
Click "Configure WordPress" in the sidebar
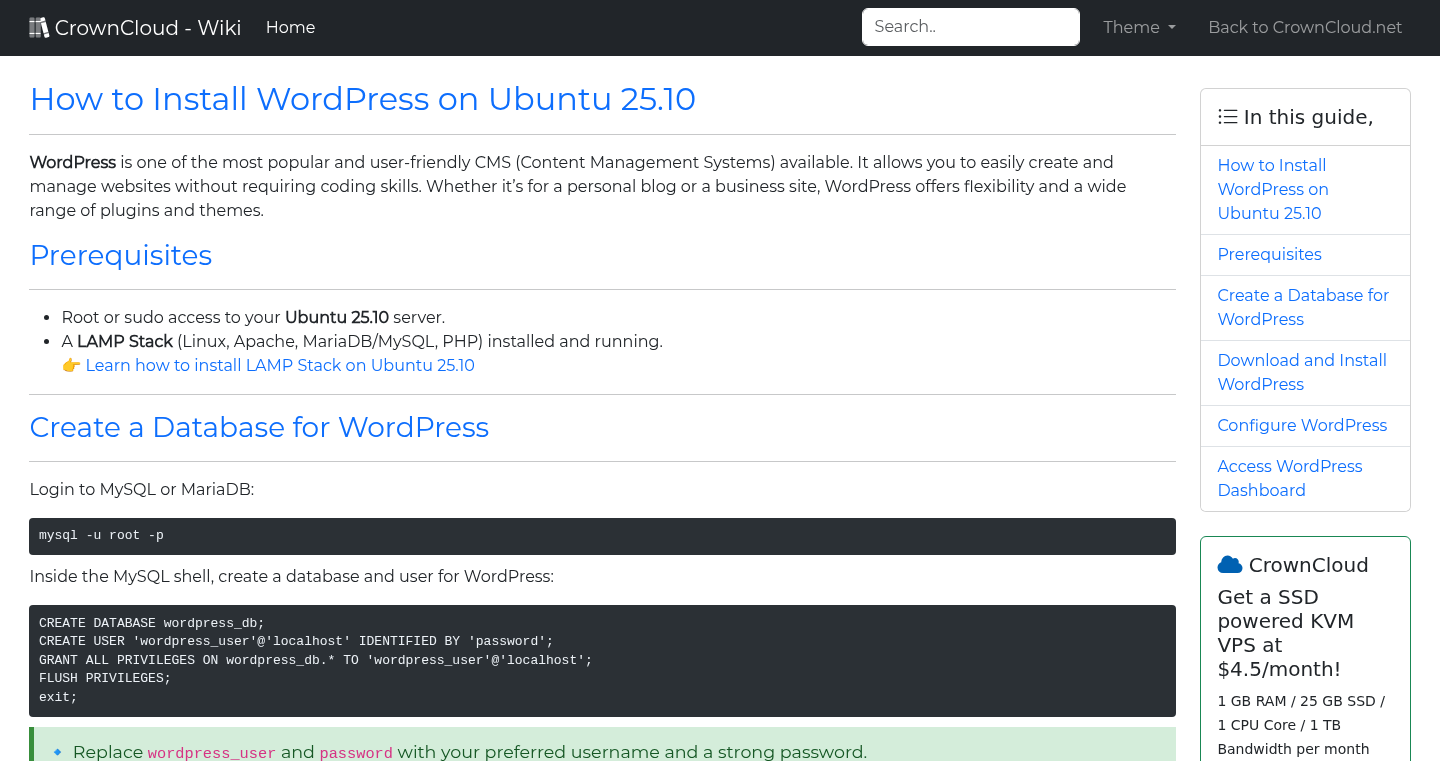click(1302, 425)
